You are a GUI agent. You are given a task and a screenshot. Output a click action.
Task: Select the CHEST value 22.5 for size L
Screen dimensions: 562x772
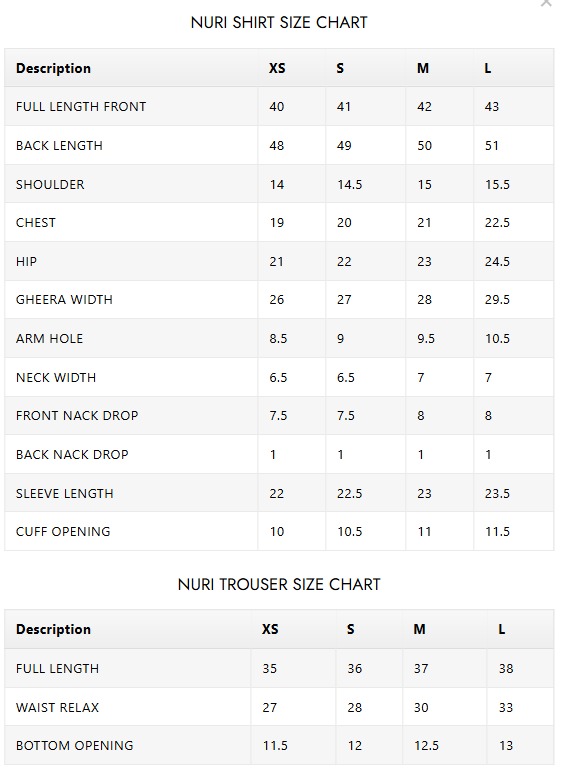click(x=497, y=223)
